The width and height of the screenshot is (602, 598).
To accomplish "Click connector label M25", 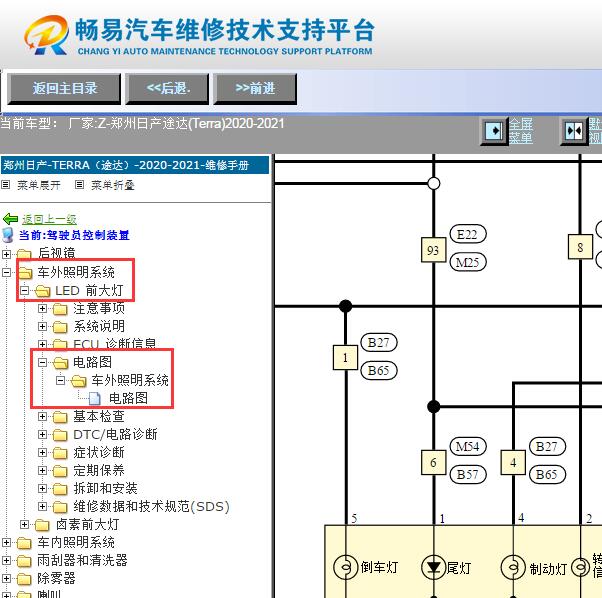I will coord(468,262).
